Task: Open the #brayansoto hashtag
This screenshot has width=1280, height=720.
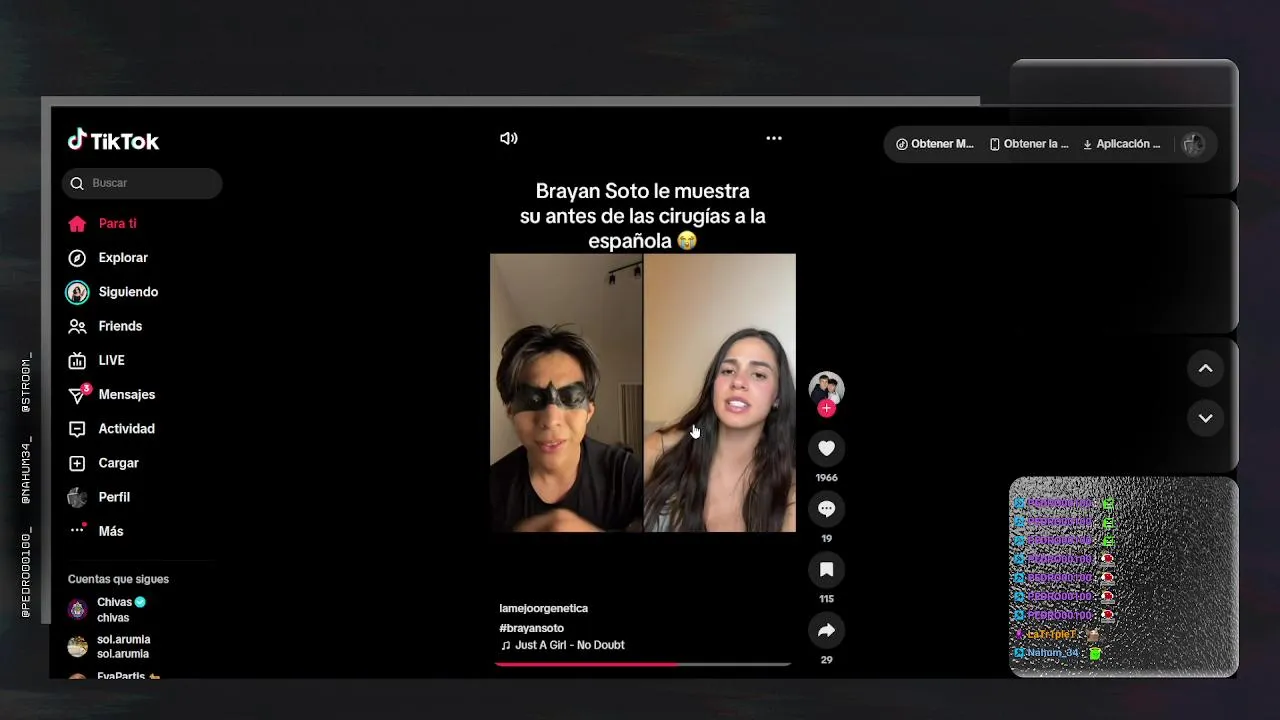Action: pyautogui.click(x=531, y=628)
